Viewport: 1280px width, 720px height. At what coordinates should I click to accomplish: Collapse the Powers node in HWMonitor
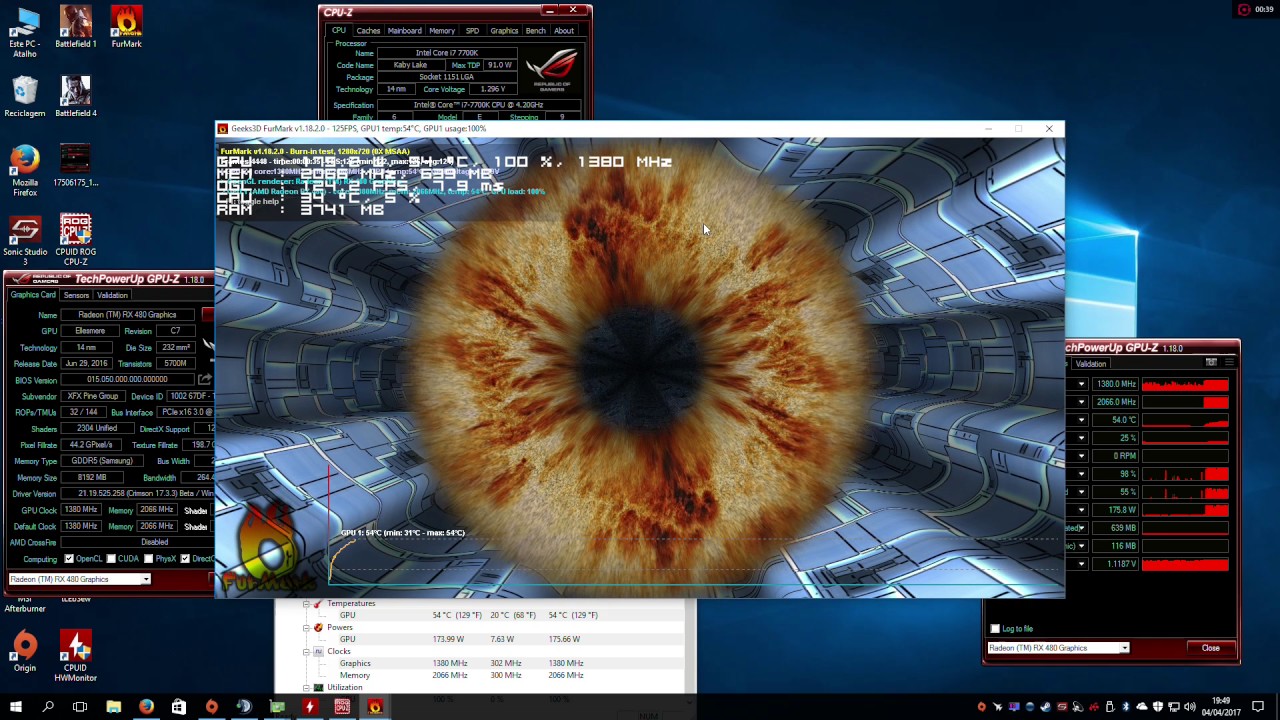pyautogui.click(x=307, y=628)
